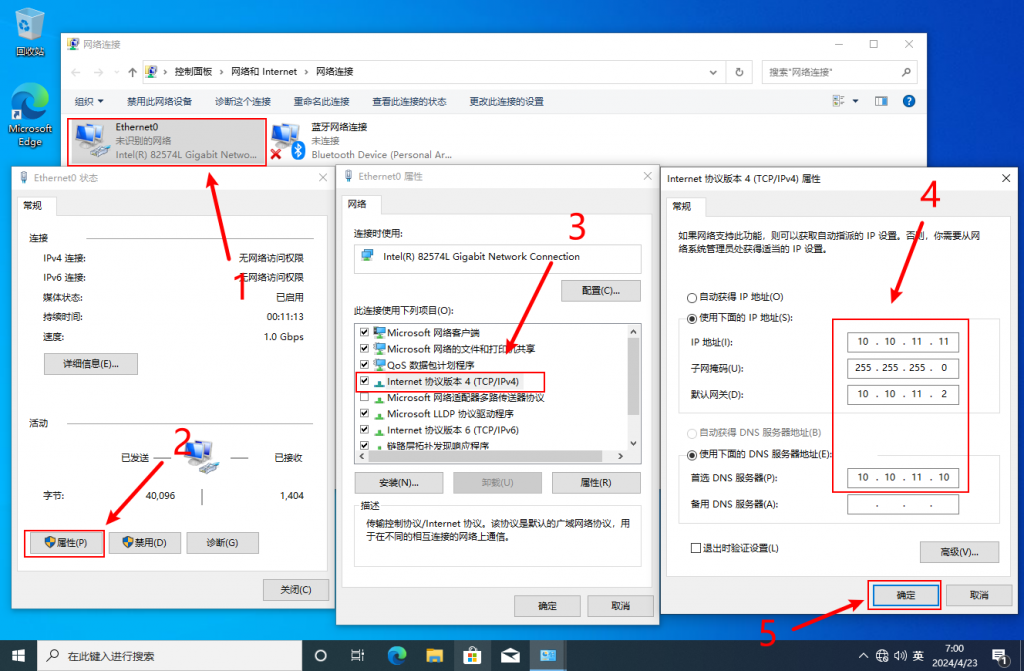This screenshot has width=1024, height=671.
Task: Open the view options dropdown arrow
Action: pos(856,102)
